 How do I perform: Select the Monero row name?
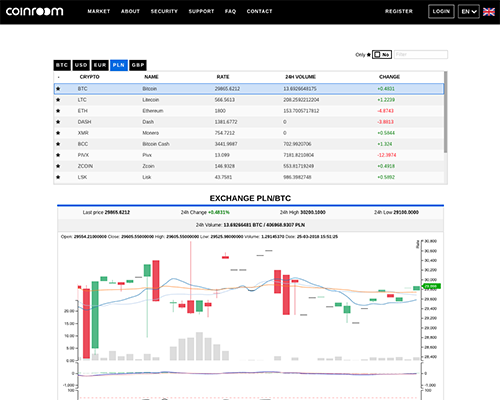(151, 133)
